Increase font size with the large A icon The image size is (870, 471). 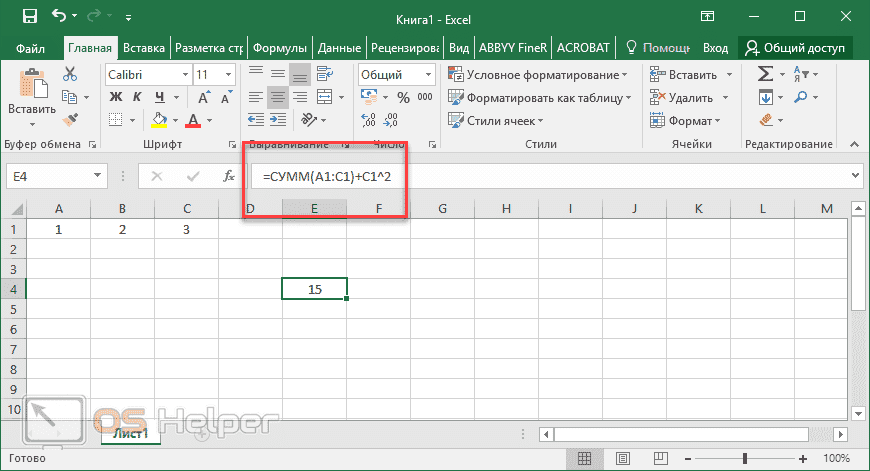(204, 98)
